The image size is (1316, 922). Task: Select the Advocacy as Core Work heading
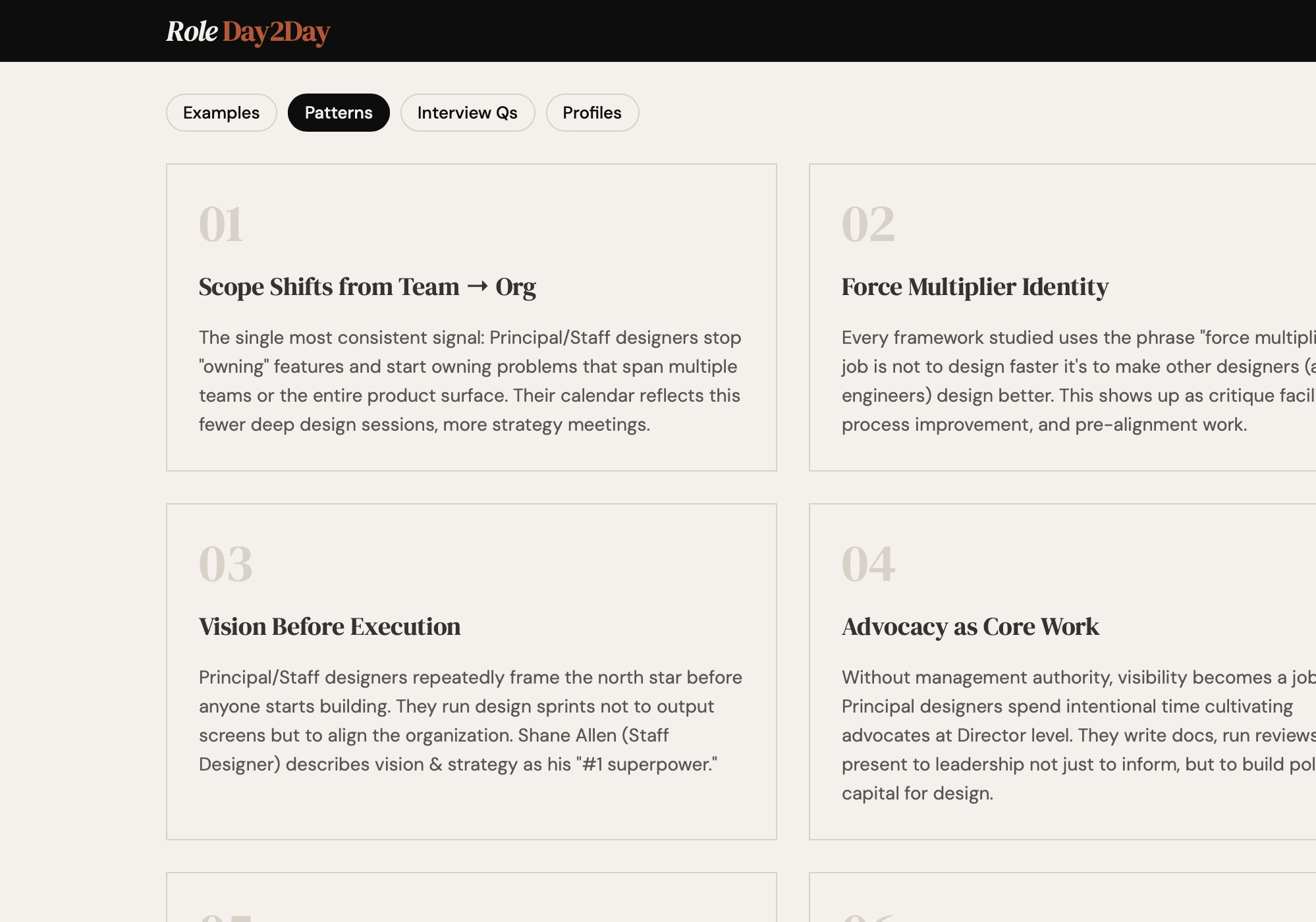(x=970, y=627)
